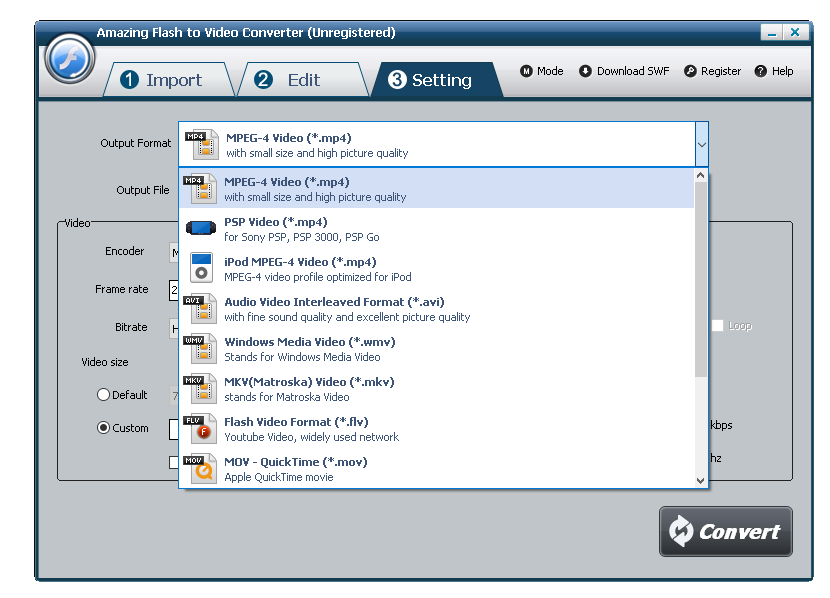Choose iPod MPEG-4 Video format
The height and width of the screenshot is (598, 830).
click(437, 269)
